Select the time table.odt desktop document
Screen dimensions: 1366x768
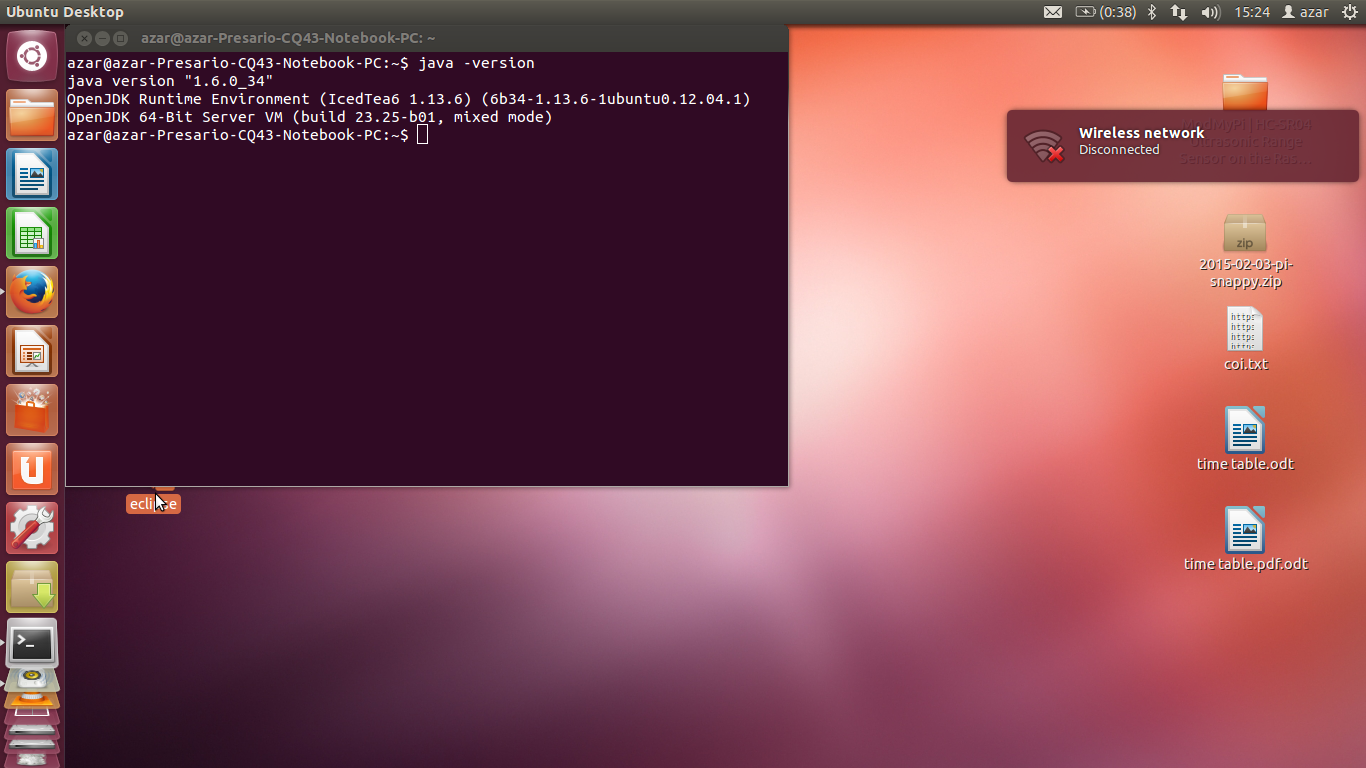1245,438
